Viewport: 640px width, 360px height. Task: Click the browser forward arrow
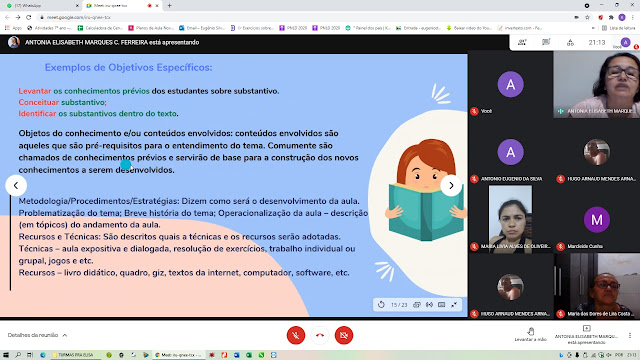click(18, 18)
